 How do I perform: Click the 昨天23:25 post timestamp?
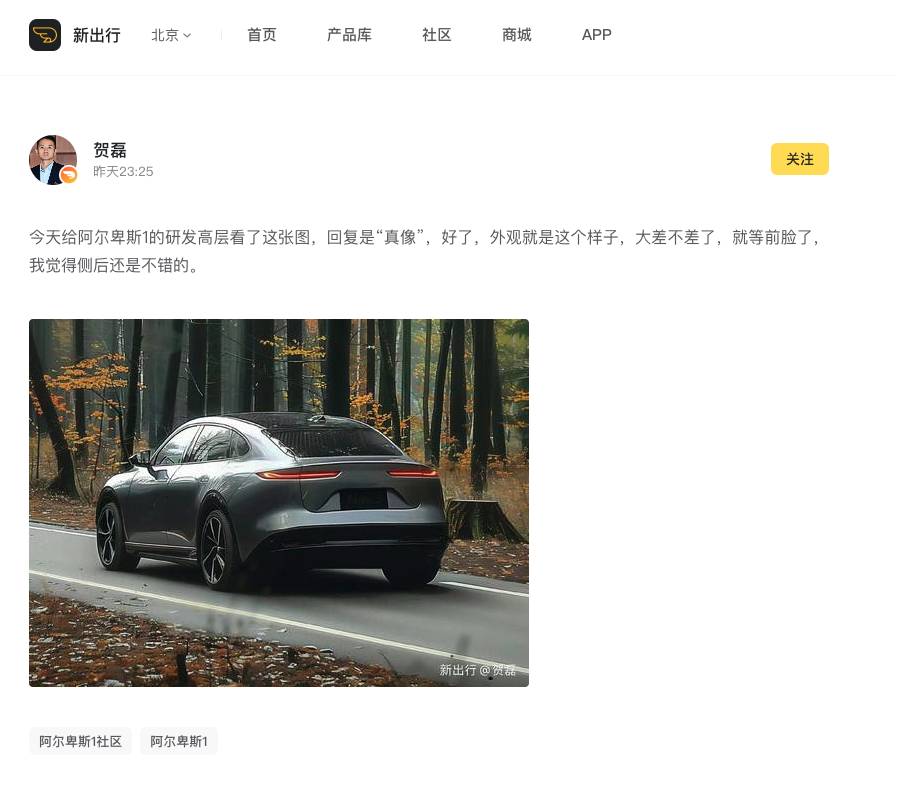123,172
